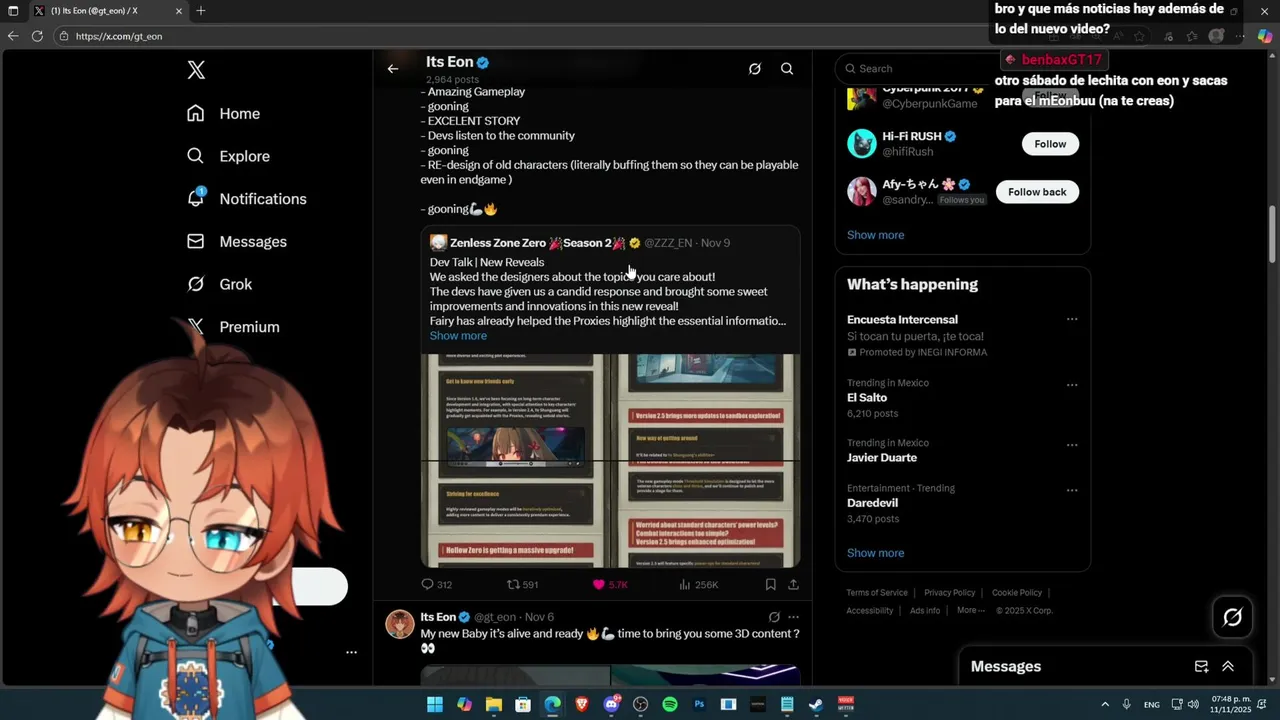Screen dimensions: 1280x720
Task: Click the reply icon with 312 replies
Action: pyautogui.click(x=436, y=584)
